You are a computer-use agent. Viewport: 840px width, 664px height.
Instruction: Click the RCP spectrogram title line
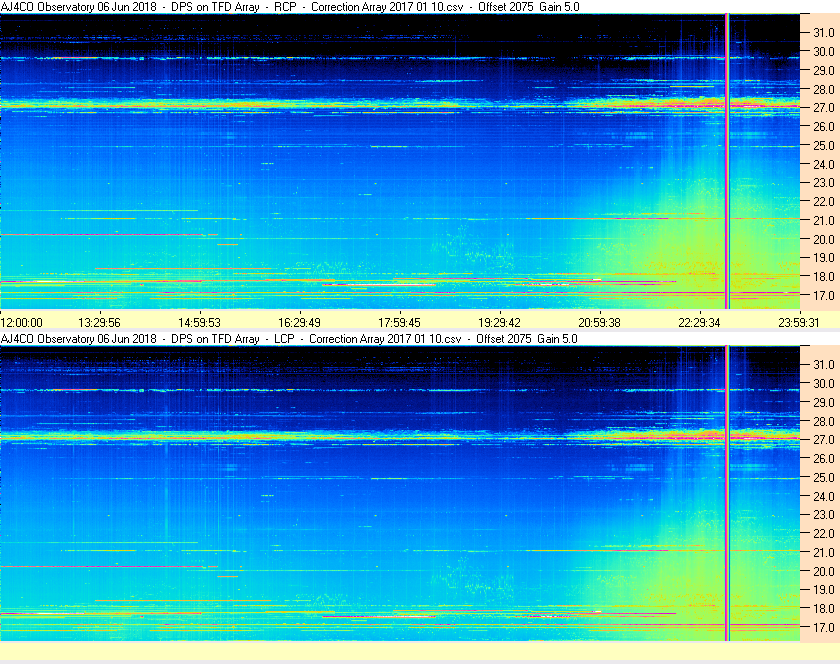click(x=290, y=7)
